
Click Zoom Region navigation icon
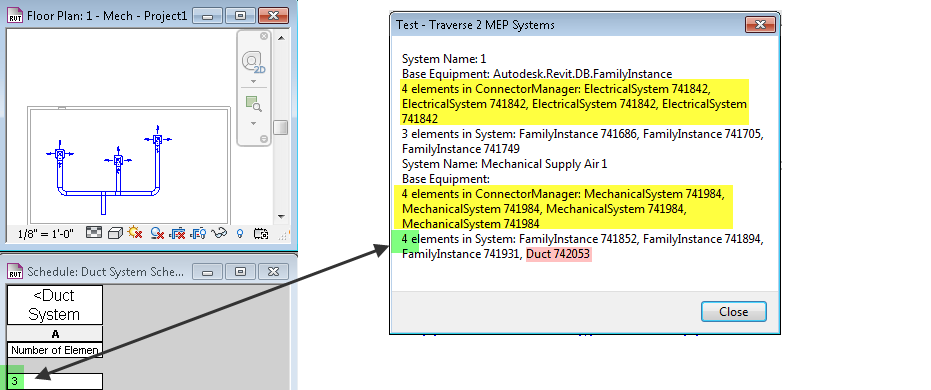click(x=254, y=104)
